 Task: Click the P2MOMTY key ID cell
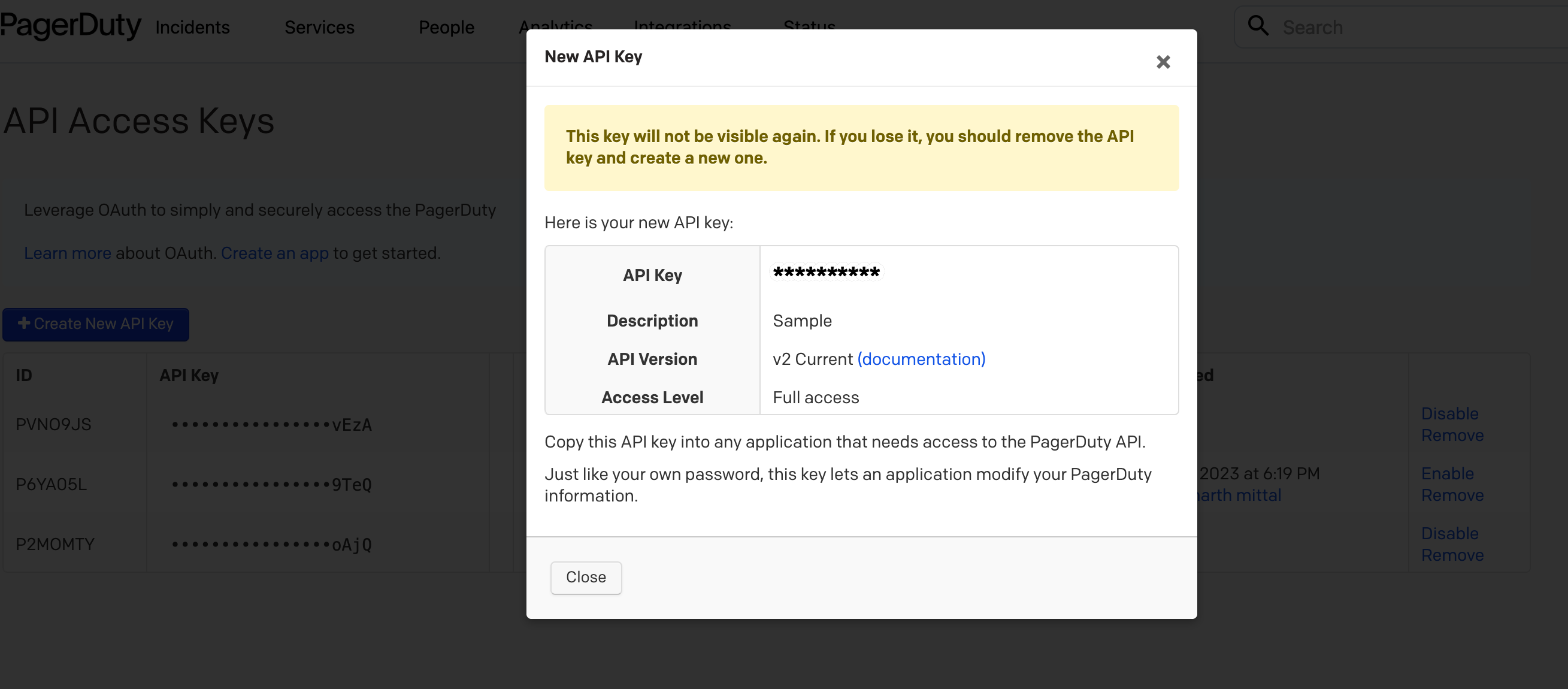point(55,544)
